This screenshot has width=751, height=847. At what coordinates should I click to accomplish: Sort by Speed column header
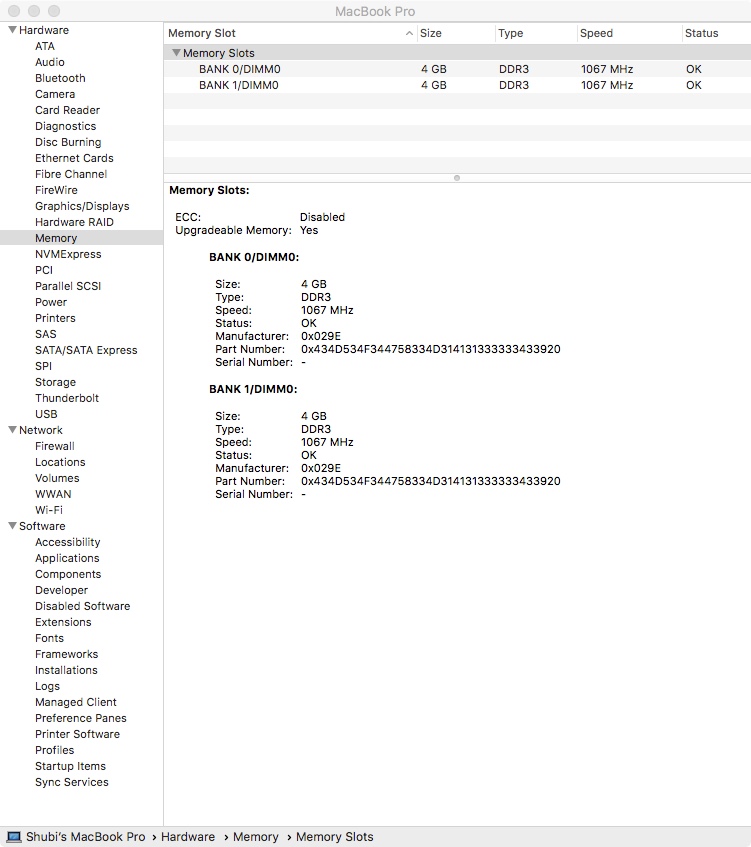pos(596,33)
